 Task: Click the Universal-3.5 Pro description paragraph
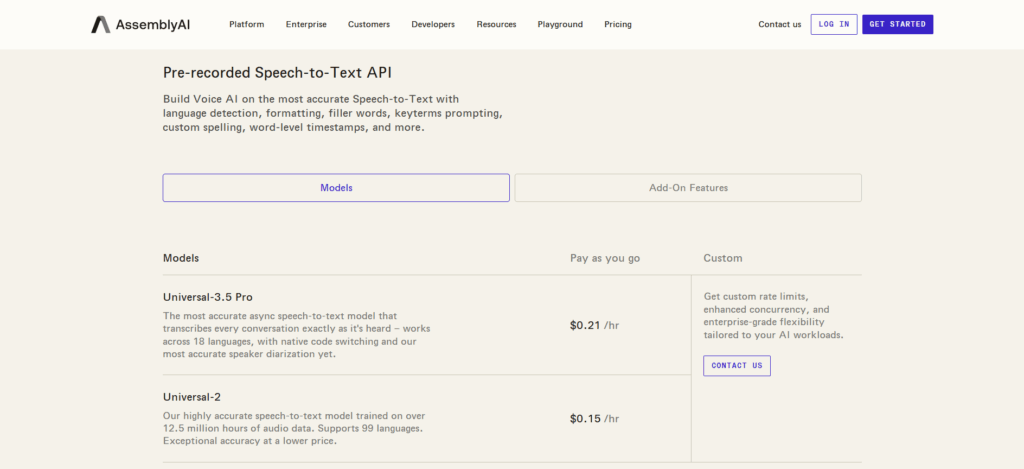tap(296, 335)
